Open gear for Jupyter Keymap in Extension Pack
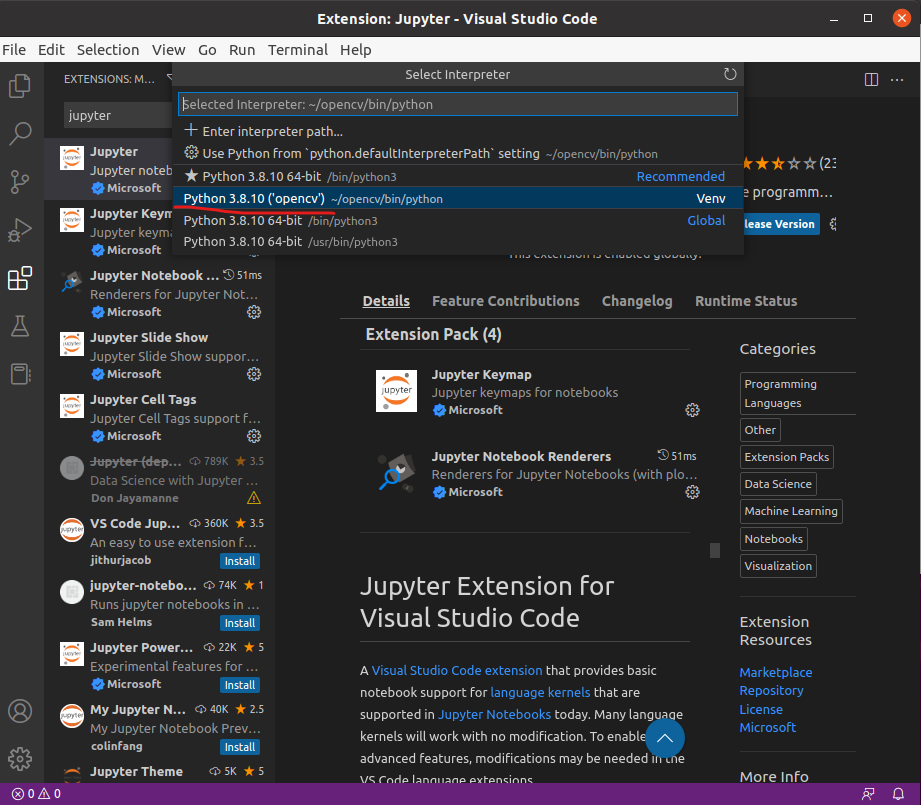The image size is (921, 805). point(693,410)
